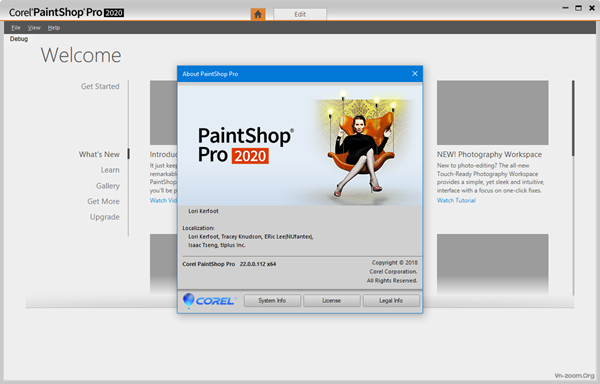Go to the Home tab icon
The image size is (600, 384).
coord(258,14)
